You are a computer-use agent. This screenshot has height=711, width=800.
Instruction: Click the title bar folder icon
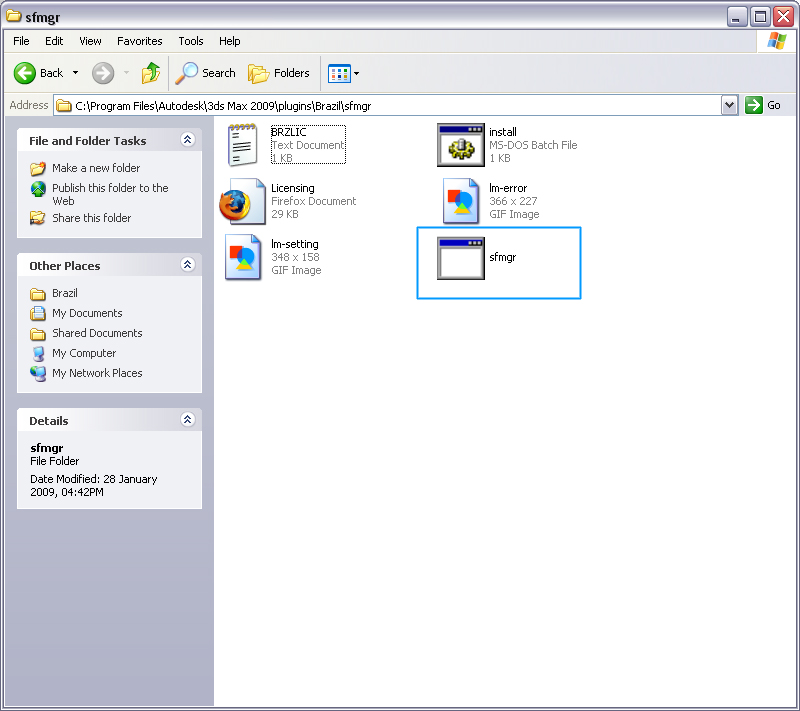tap(14, 16)
